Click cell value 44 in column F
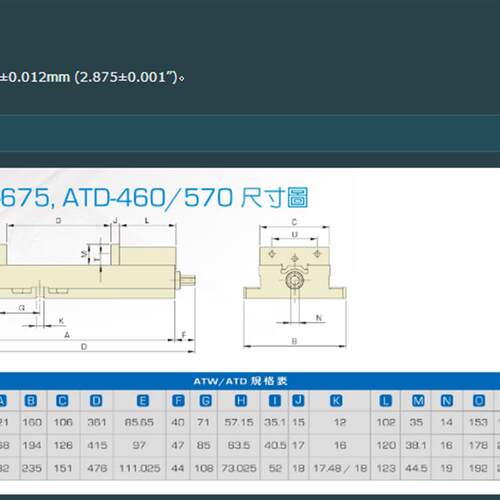This screenshot has width=500, height=500. point(178,468)
